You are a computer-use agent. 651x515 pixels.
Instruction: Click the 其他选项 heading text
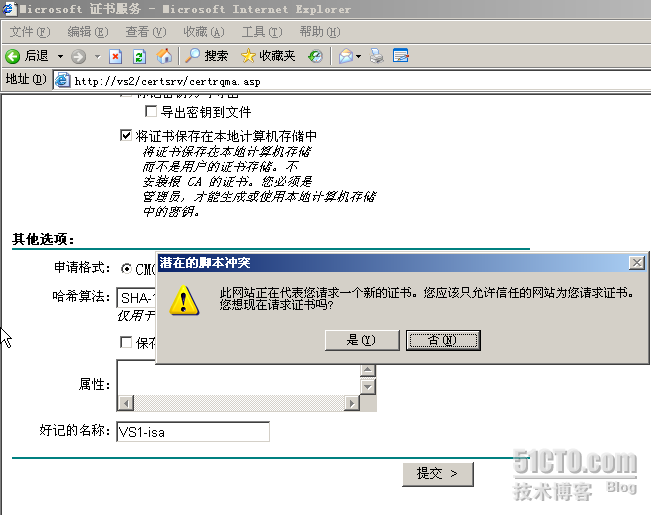[x=43, y=239]
